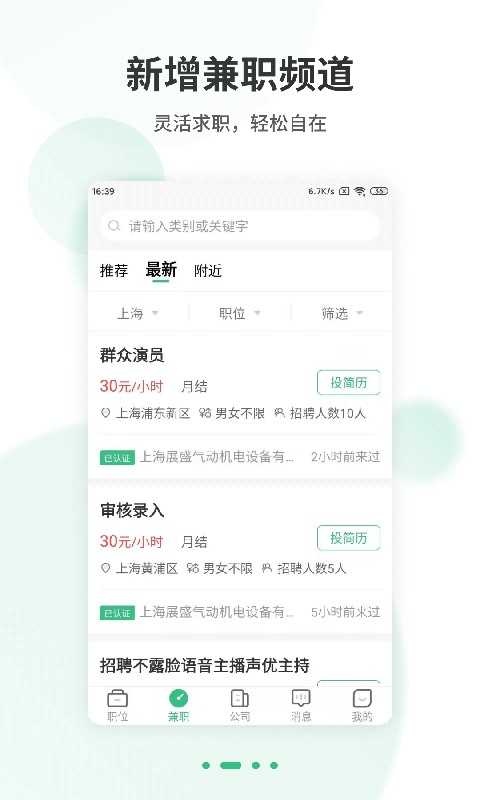Switch to the 推荐 tab

click(x=114, y=270)
